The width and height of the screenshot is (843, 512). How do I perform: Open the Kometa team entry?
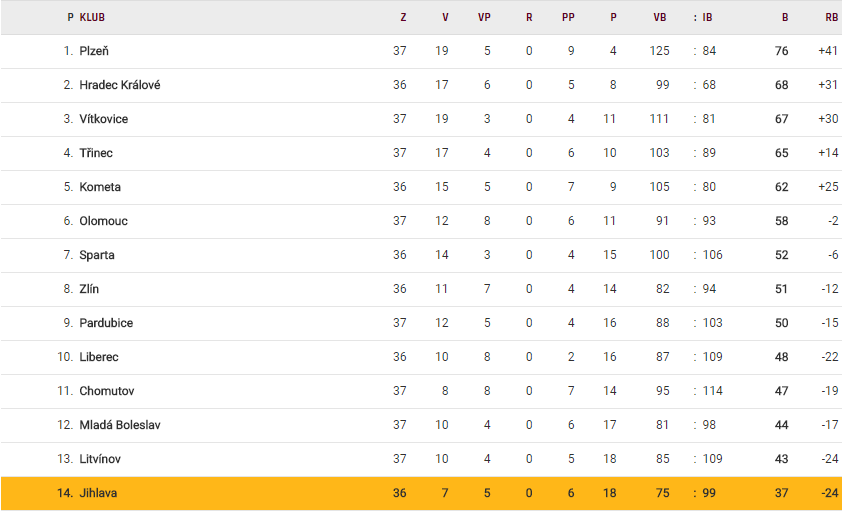tap(100, 187)
